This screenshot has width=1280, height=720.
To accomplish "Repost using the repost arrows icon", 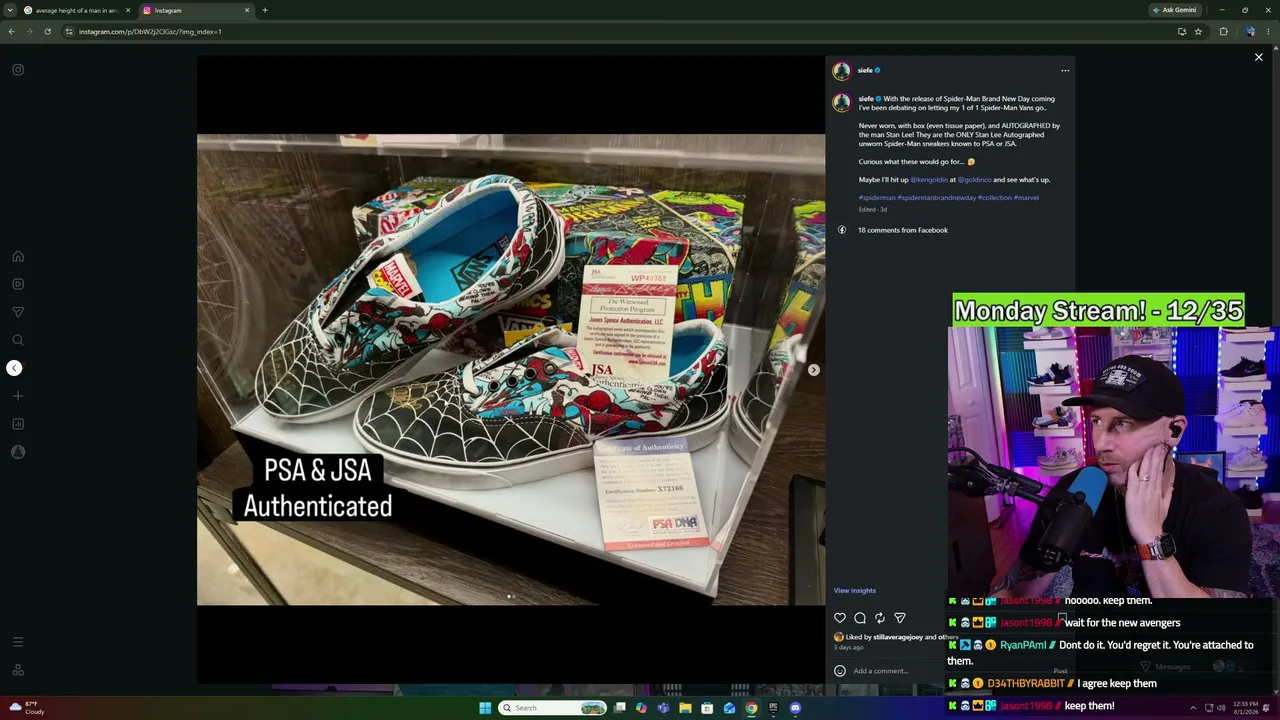I will tap(880, 618).
